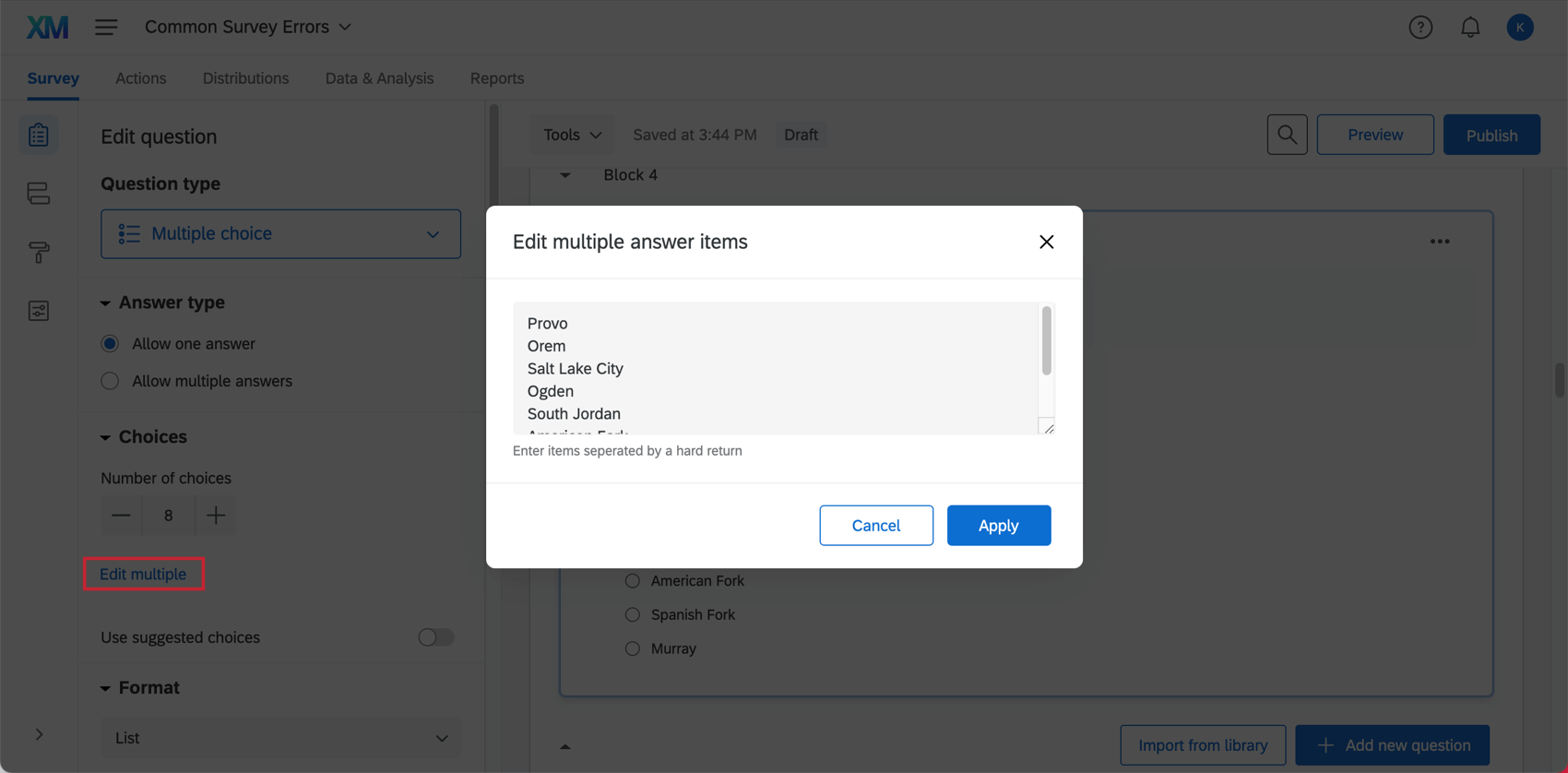Click the Apply button in the dialog
The image size is (1568, 773).
[x=999, y=526]
